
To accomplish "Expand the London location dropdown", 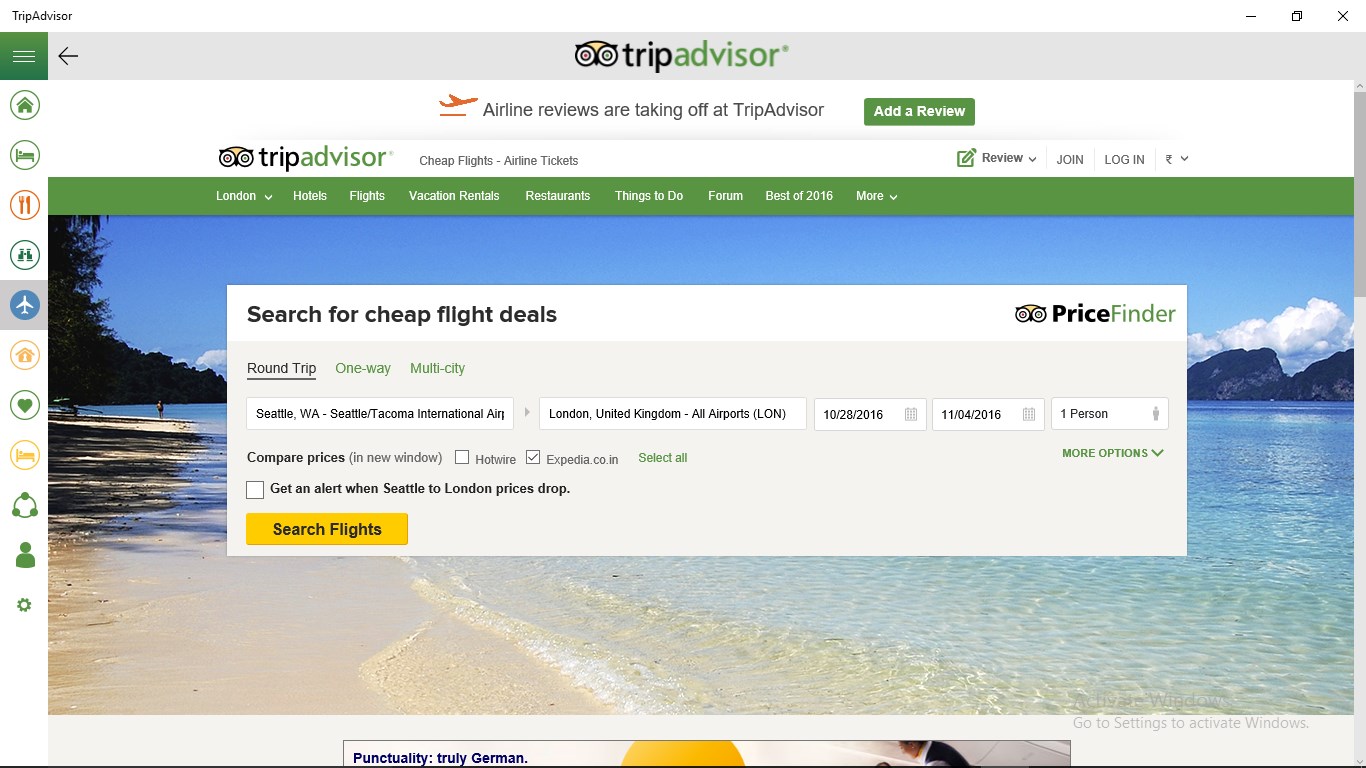I will (244, 196).
